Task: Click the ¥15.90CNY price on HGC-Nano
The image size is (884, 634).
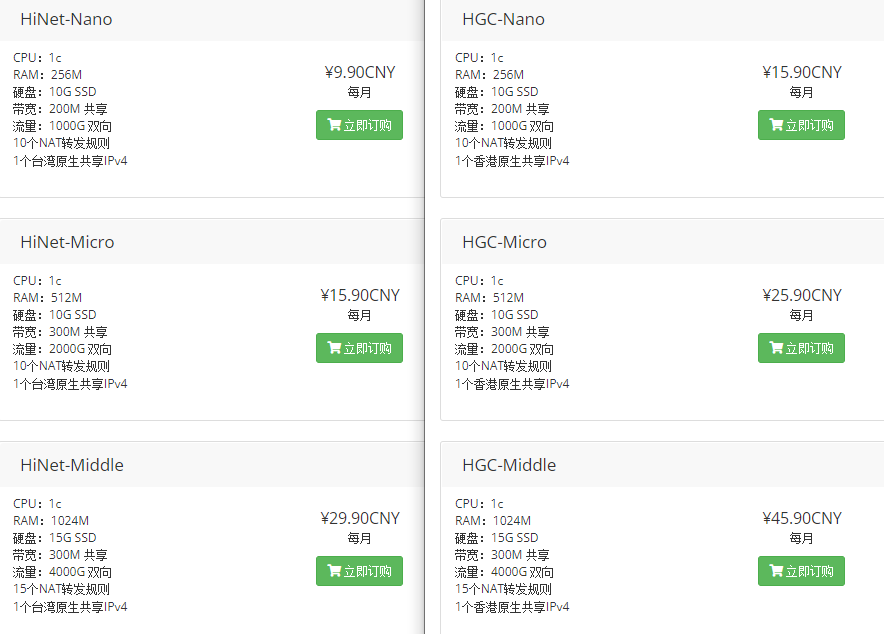Action: pyautogui.click(x=802, y=72)
